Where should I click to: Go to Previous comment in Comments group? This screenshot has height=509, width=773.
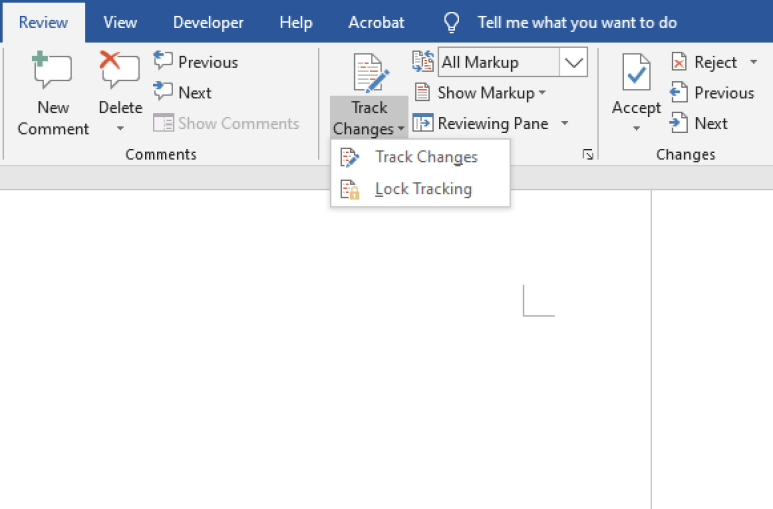tap(196, 62)
